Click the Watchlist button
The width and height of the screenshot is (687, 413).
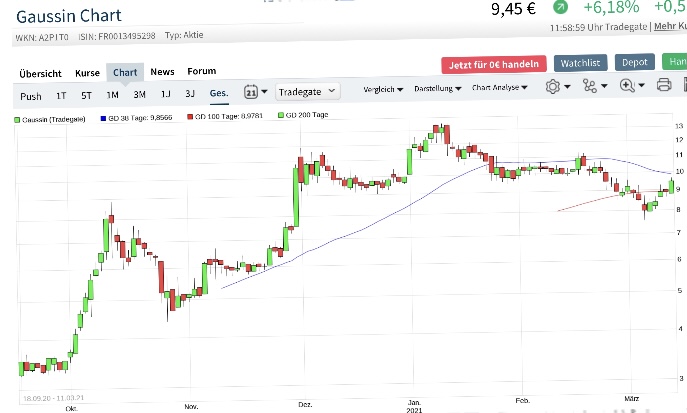coord(580,64)
